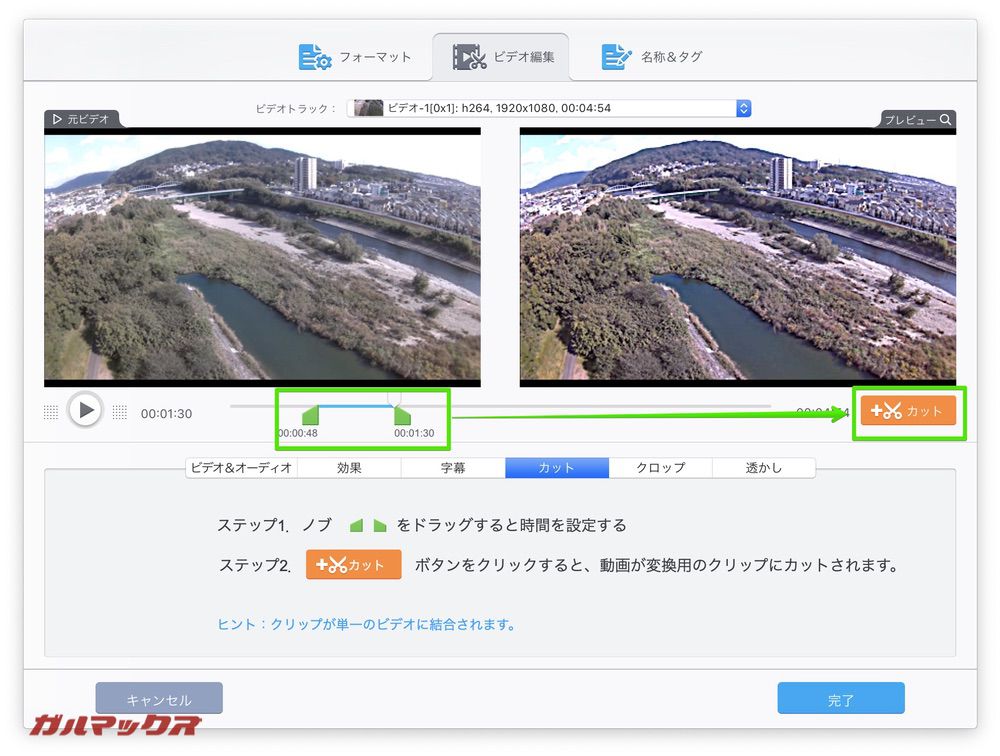Select the 字幕 tab

click(x=452, y=467)
